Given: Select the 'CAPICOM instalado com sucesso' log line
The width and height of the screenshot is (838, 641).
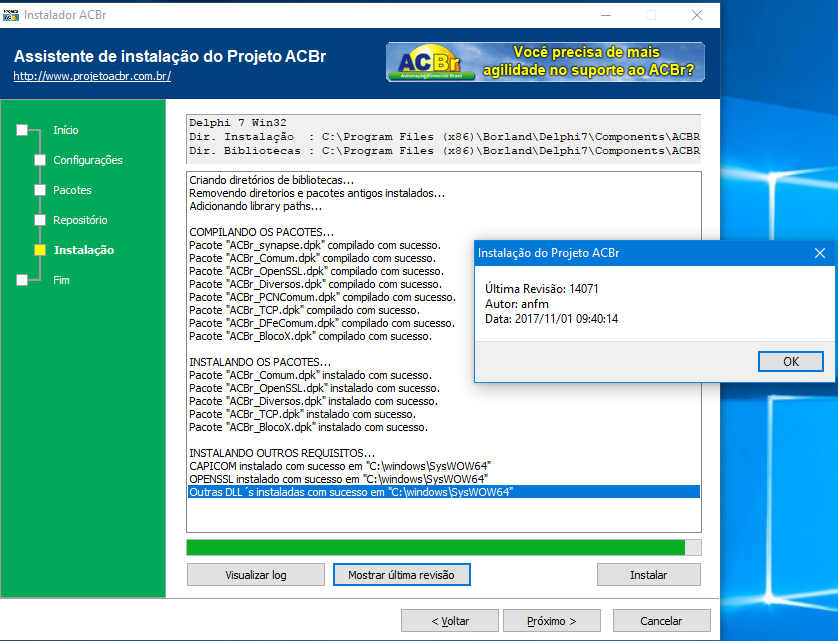Looking at the screenshot, I should [x=340, y=466].
